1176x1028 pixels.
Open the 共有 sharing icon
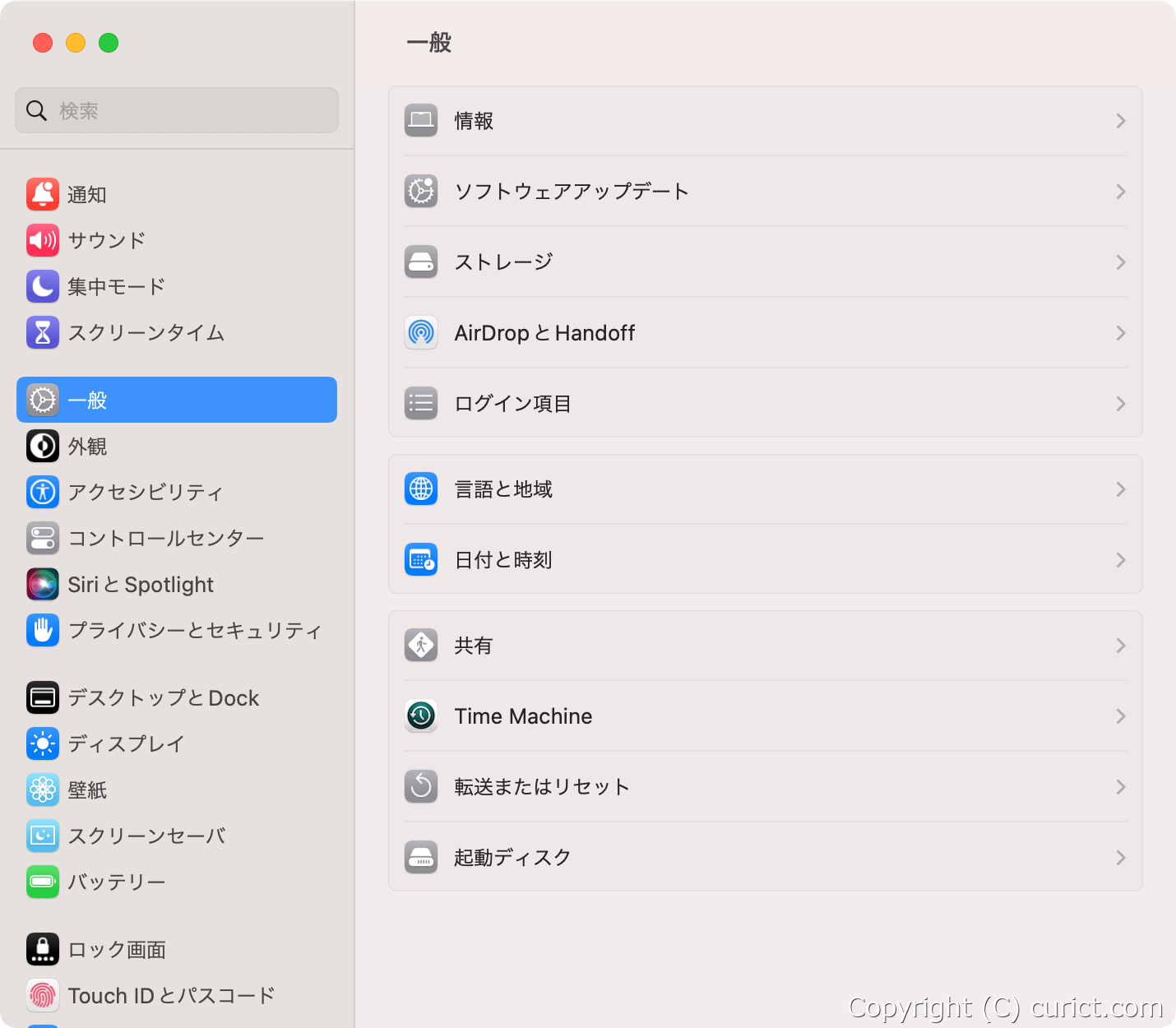421,646
